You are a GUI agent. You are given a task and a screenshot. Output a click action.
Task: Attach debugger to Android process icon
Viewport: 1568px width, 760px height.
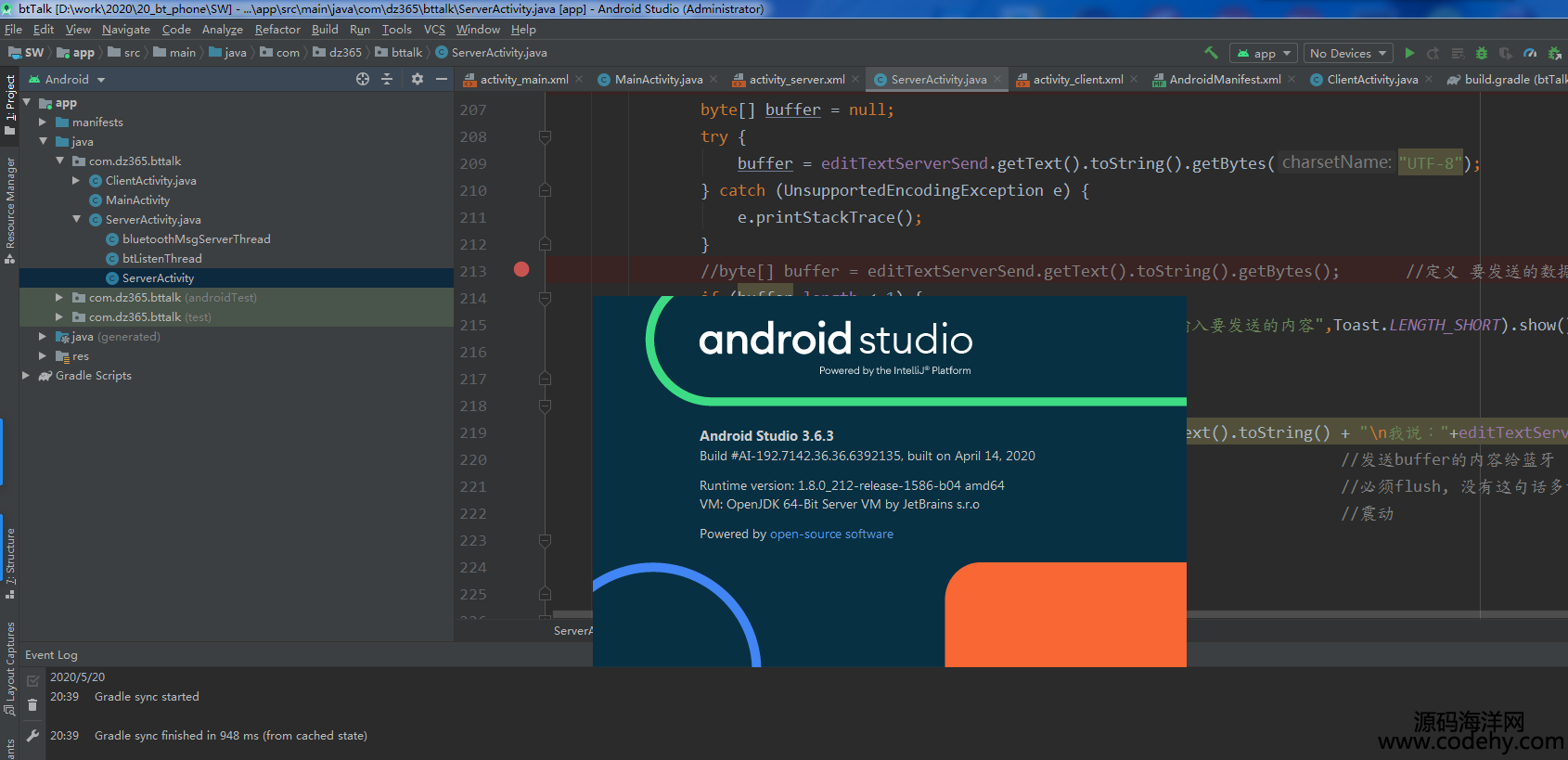pos(1554,53)
